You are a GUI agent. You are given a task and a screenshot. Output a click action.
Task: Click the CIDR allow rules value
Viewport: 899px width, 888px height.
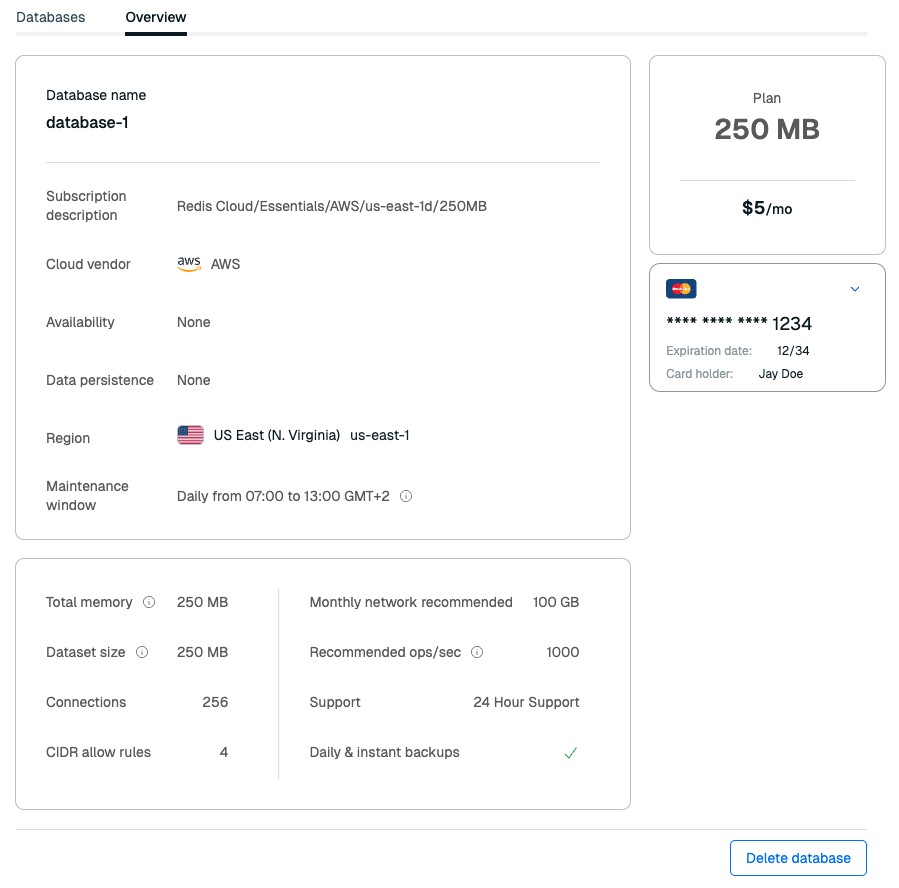224,752
